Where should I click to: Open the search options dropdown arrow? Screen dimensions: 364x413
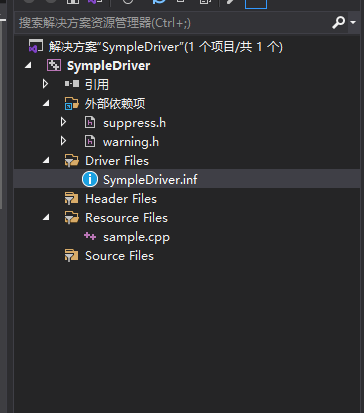point(353,22)
